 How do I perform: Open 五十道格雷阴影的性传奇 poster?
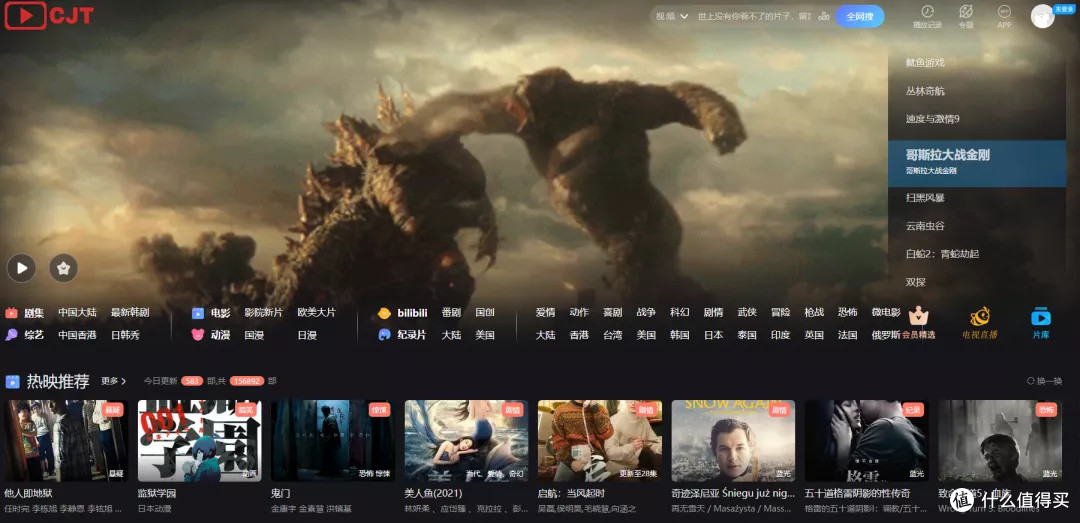(x=866, y=441)
